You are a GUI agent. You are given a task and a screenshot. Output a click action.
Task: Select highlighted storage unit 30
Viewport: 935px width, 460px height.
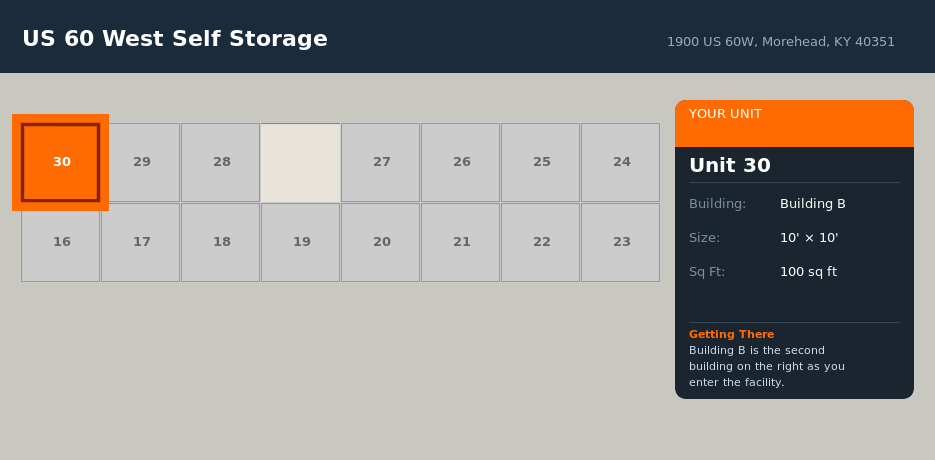[61, 162]
